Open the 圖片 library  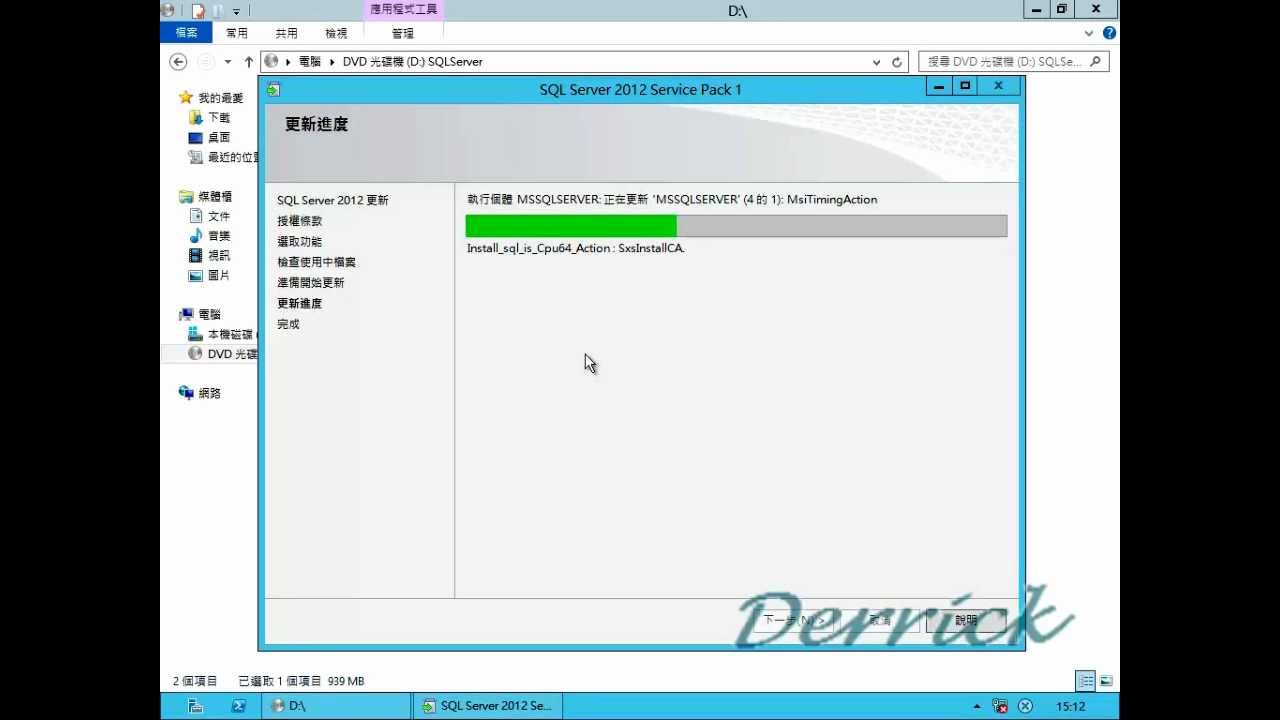pos(209,276)
